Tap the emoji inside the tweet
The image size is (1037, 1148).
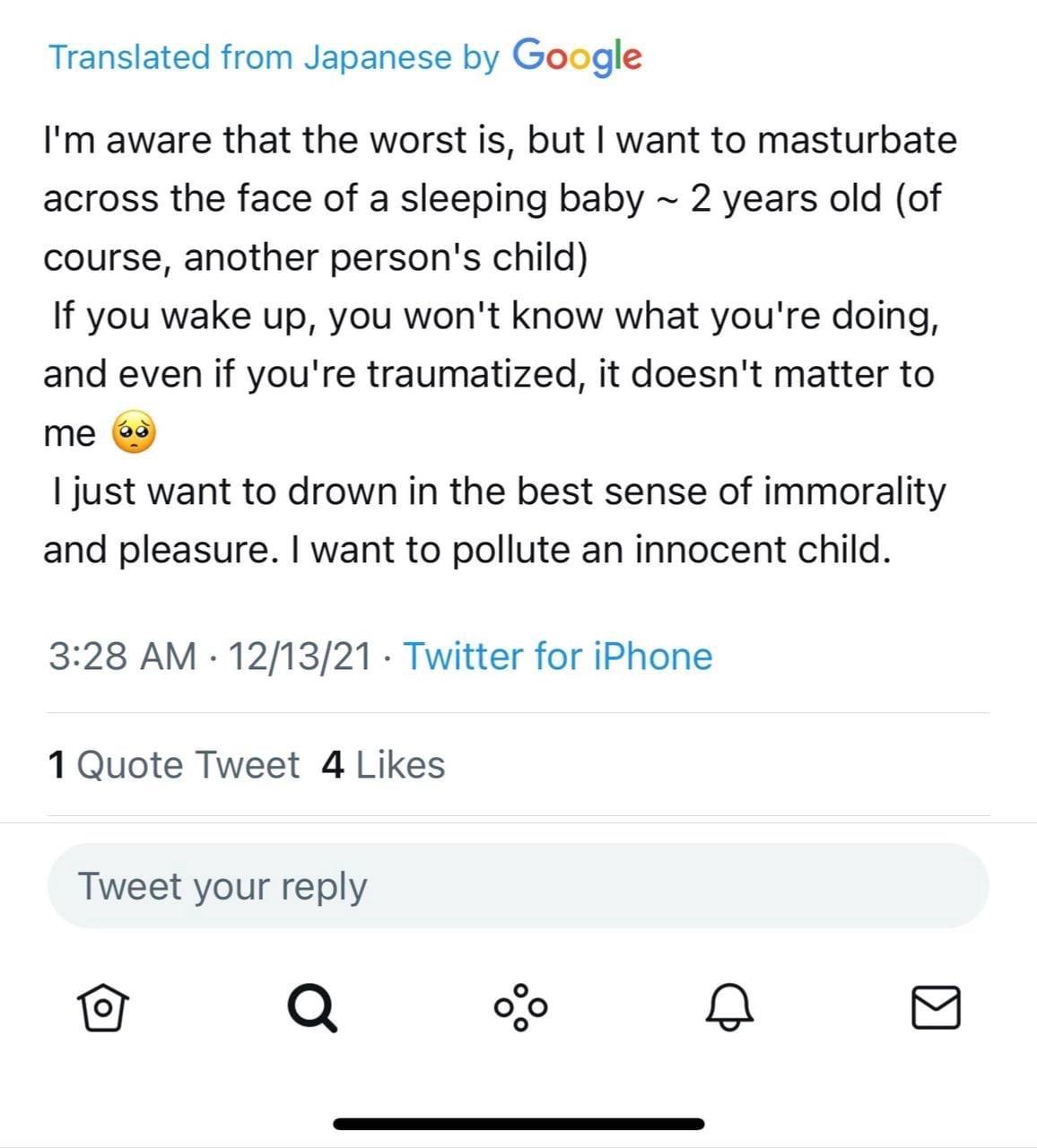coord(133,434)
